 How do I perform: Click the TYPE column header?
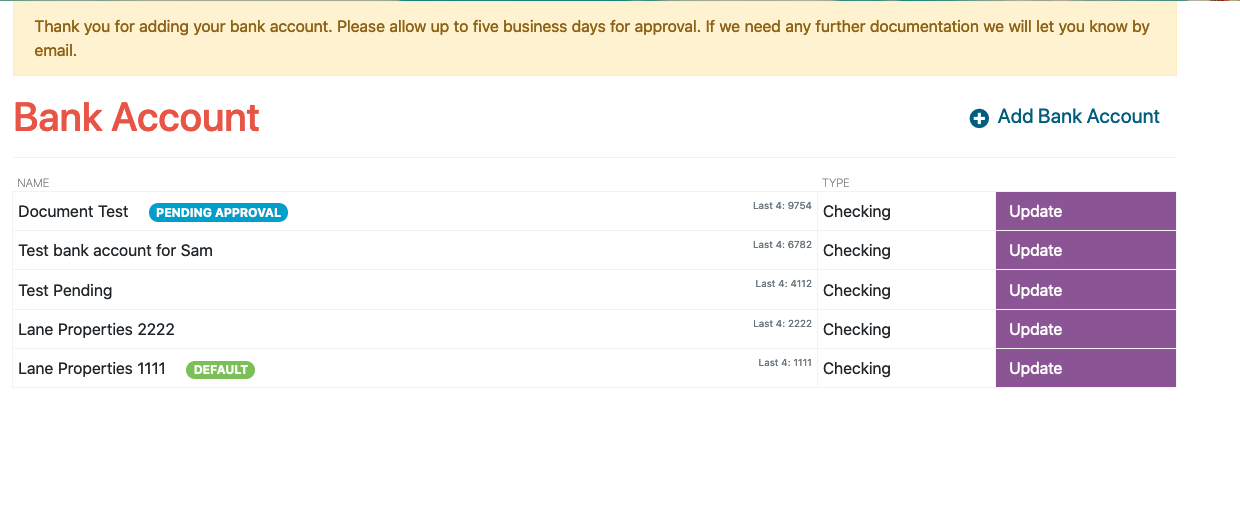click(x=836, y=183)
